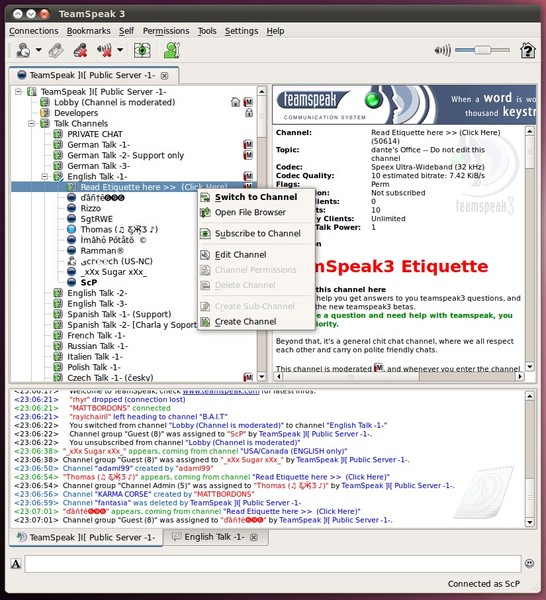The width and height of the screenshot is (546, 600).
Task: Click the text formatting A icon
Action: (16, 564)
